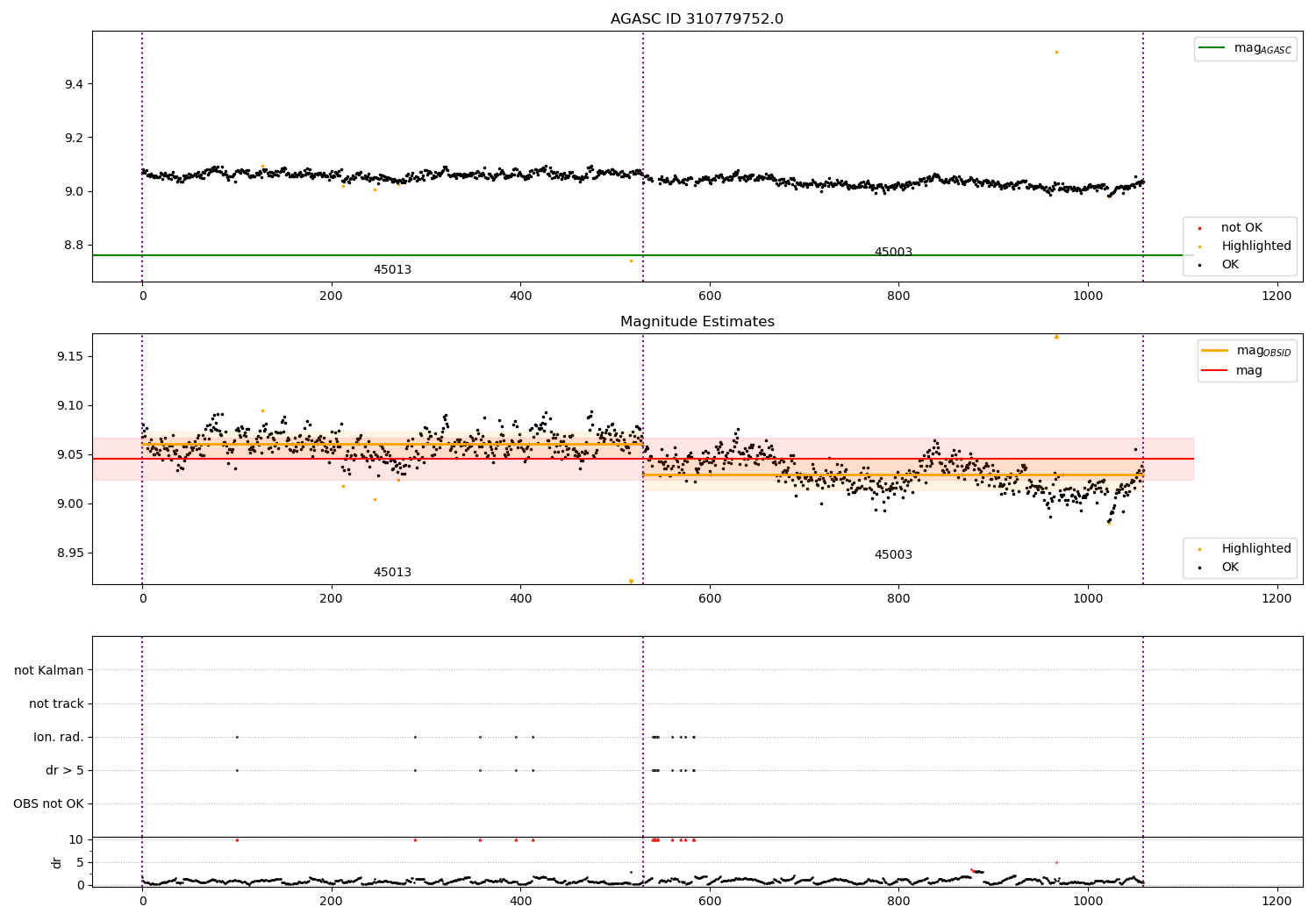Click the 45013 label in the Magnitude Estimates plot
This screenshot has height=921, width=1316.
tap(392, 573)
